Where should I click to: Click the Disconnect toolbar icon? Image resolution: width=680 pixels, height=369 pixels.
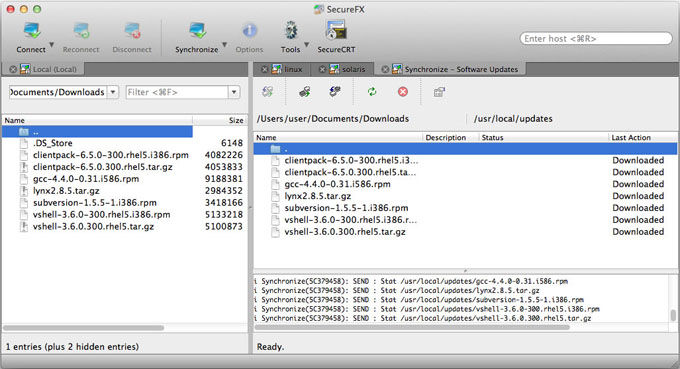coord(132,31)
